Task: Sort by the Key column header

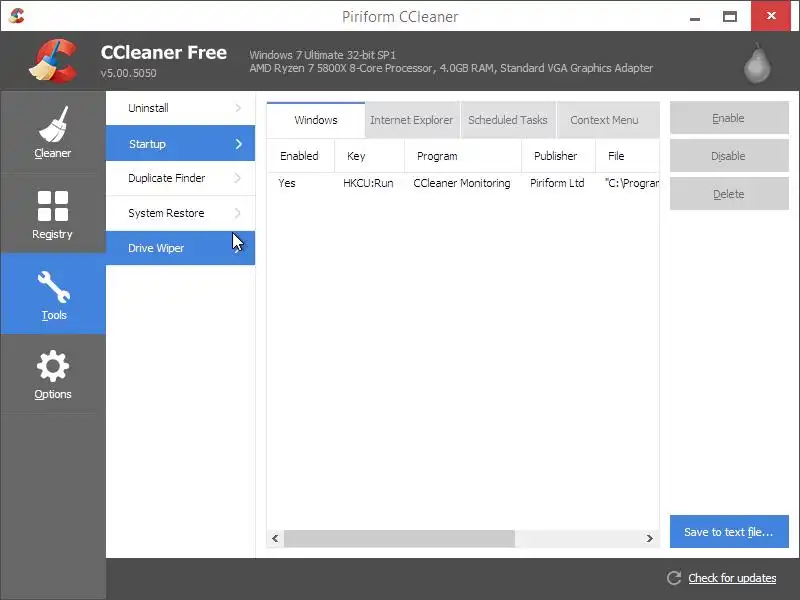Action: (369, 156)
